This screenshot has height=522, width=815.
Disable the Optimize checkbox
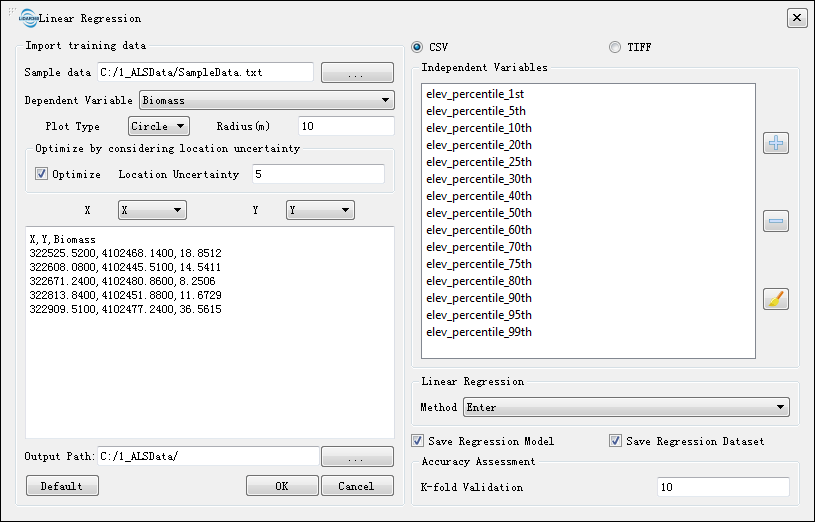coord(42,174)
